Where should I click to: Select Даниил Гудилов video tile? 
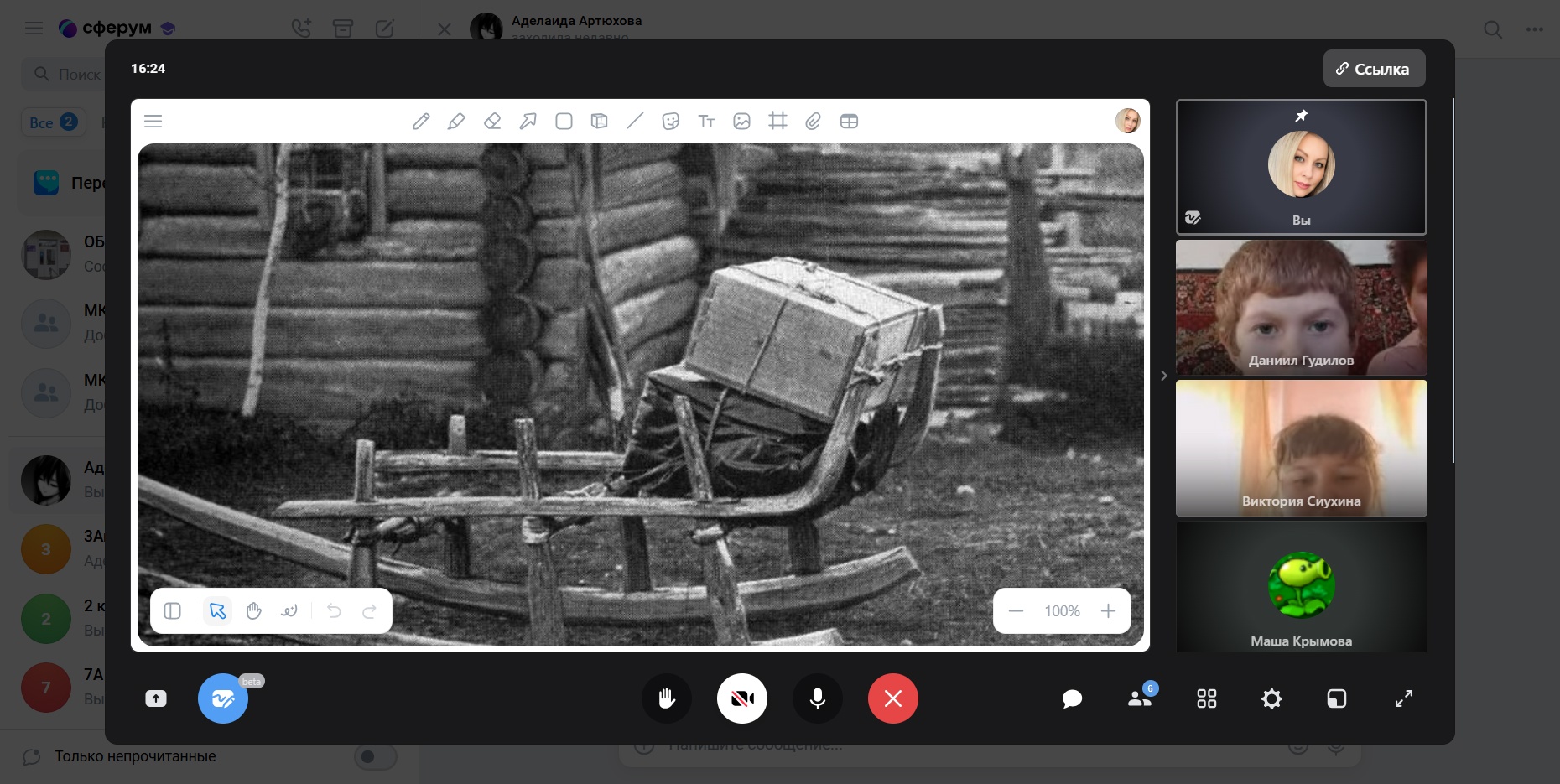(x=1301, y=308)
